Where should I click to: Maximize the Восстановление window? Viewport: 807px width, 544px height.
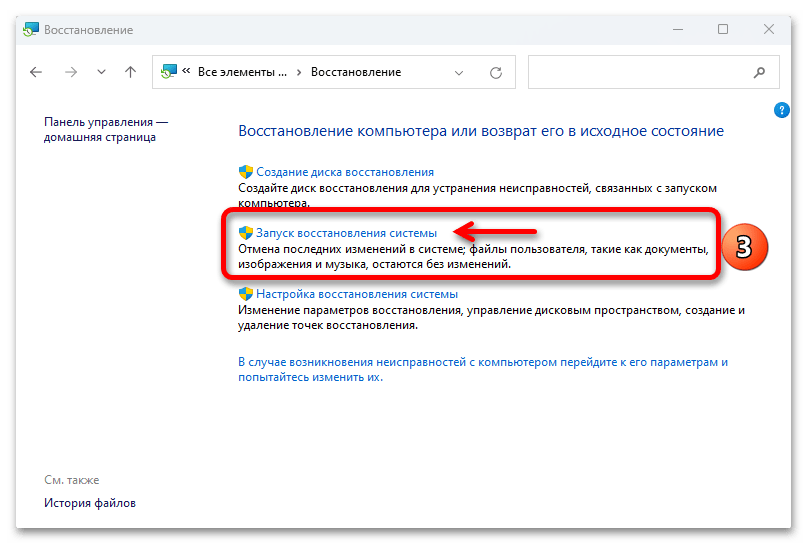723,29
